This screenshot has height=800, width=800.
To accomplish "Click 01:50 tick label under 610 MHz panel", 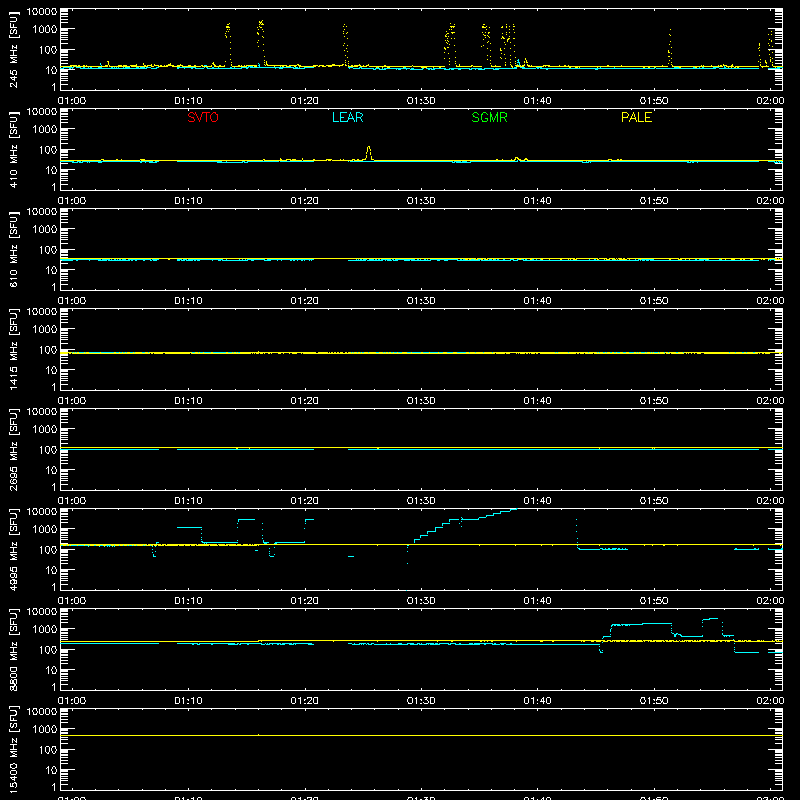I will point(654,301).
